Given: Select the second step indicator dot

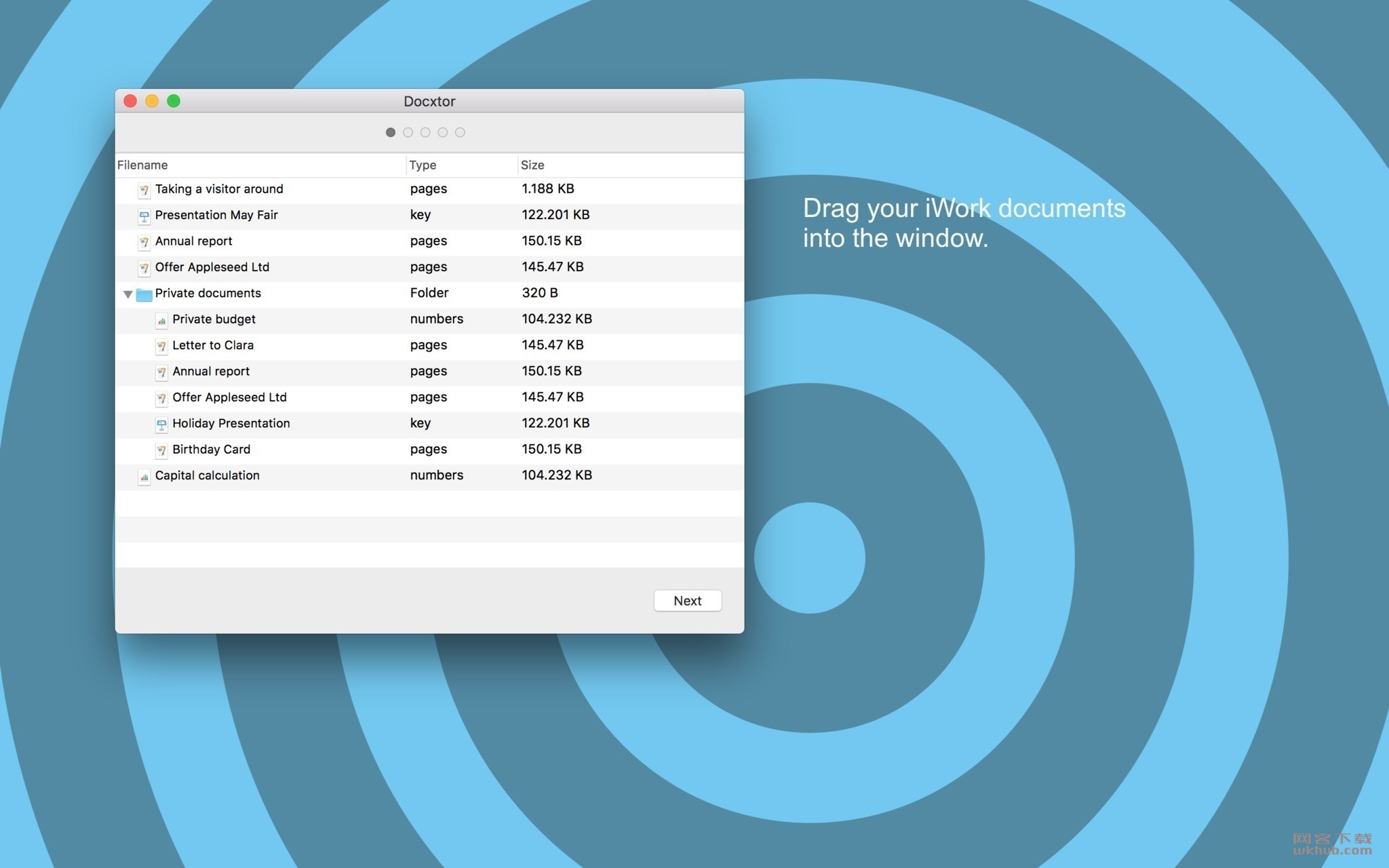Looking at the screenshot, I should pos(408,132).
